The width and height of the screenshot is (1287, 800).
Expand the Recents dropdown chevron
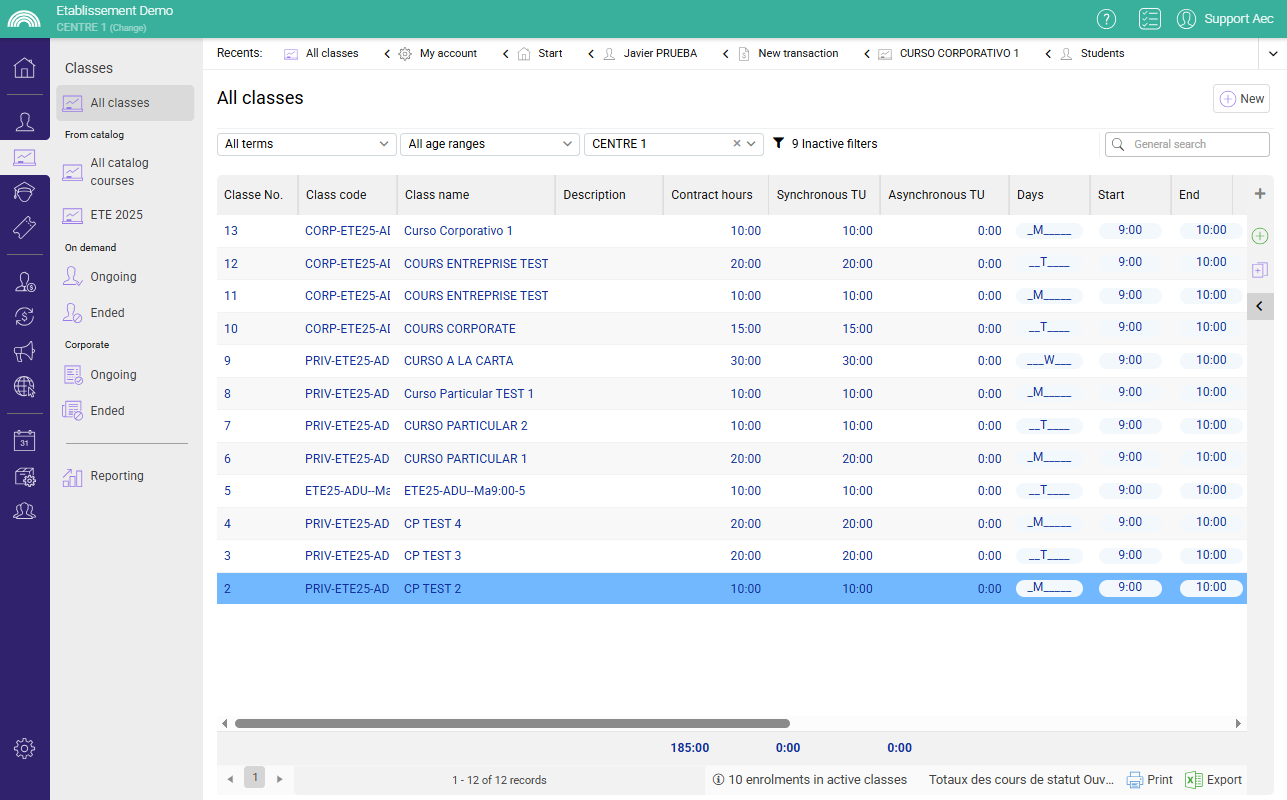1273,54
